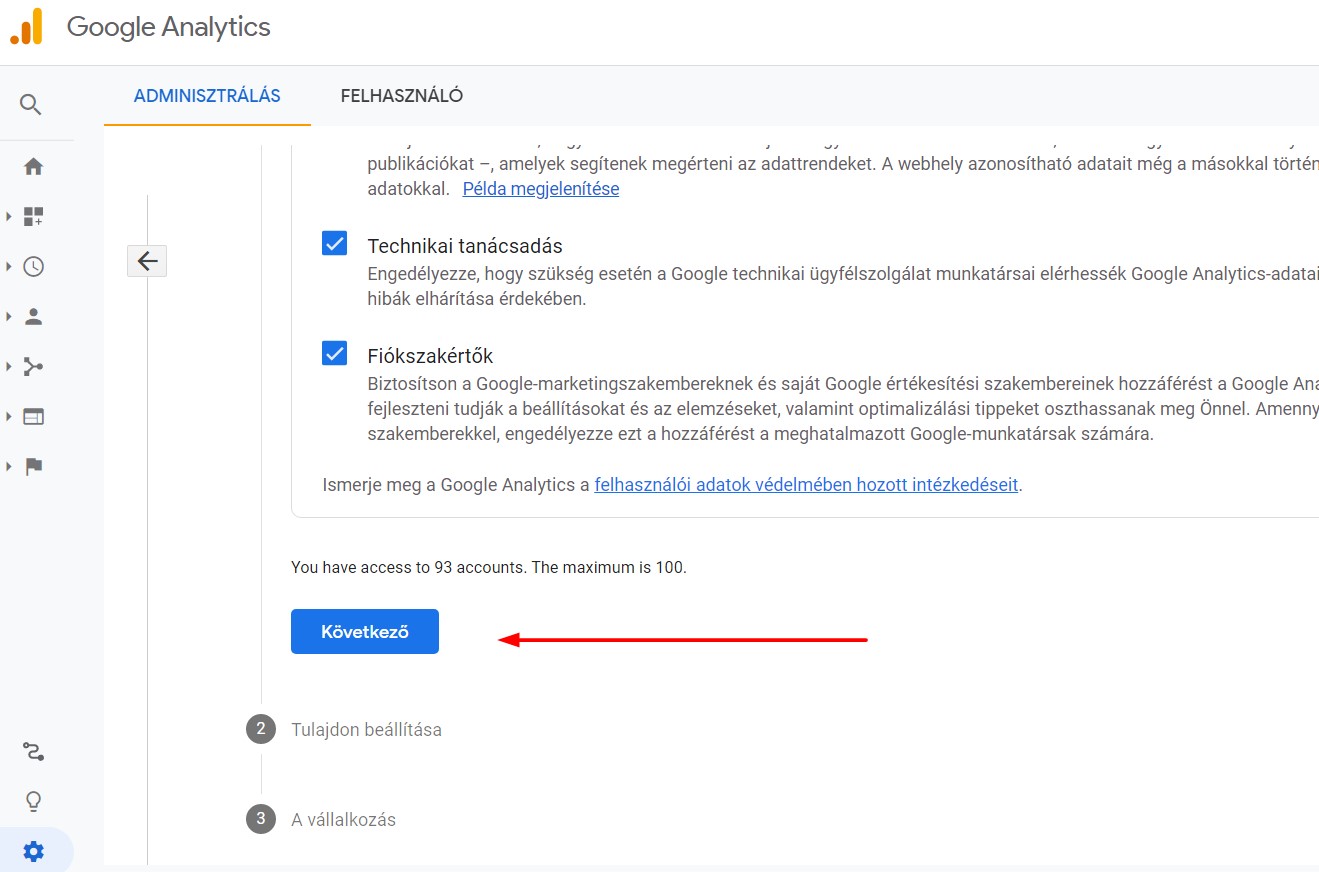Click the Következő button

pos(365,631)
